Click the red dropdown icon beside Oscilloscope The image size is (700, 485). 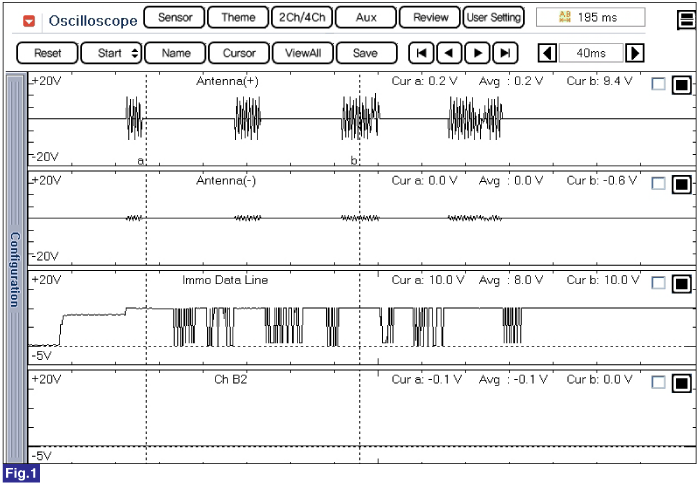pos(29,21)
